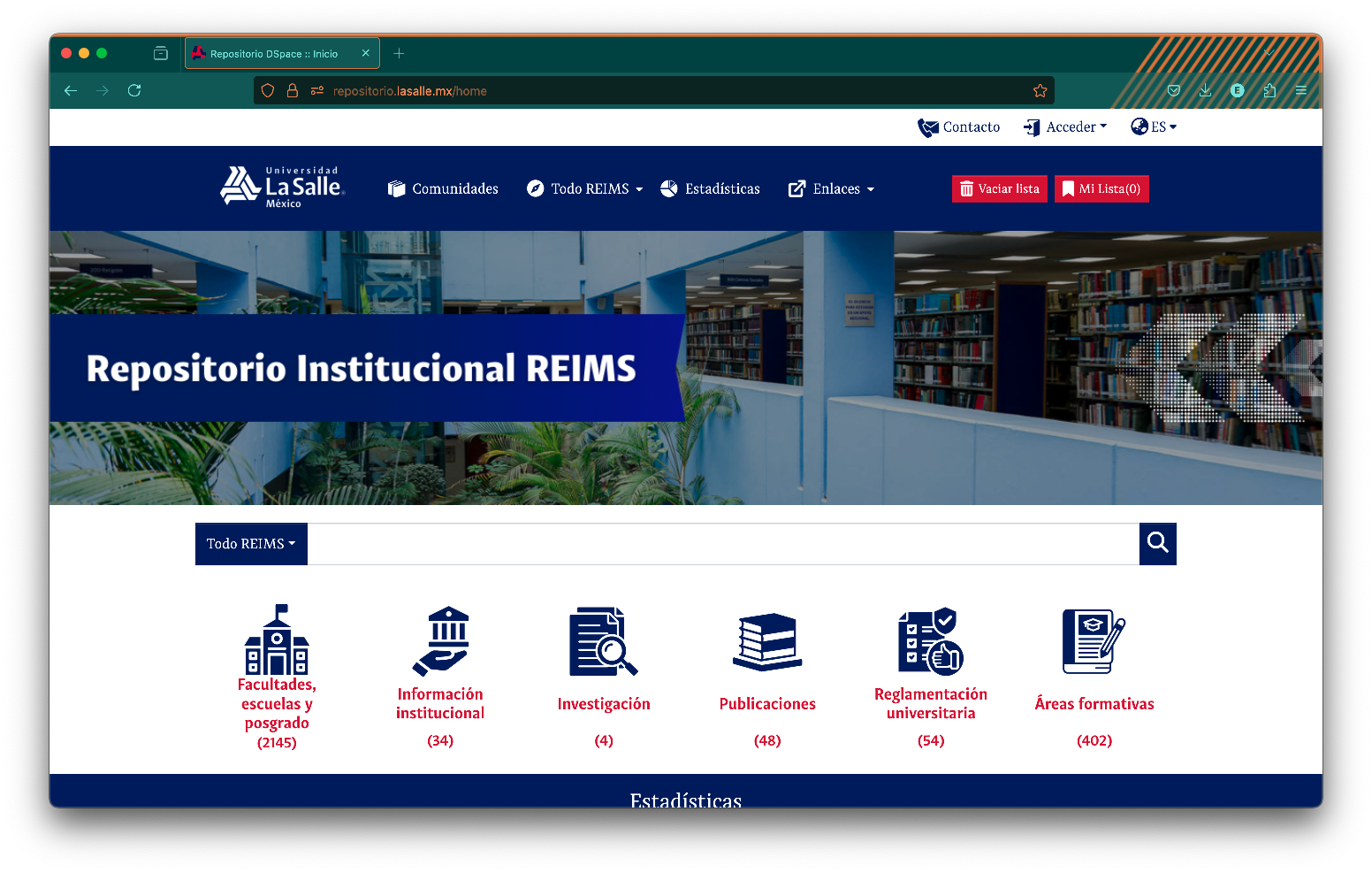1372x873 pixels.
Task: Reload the page in the browser
Action: [134, 91]
